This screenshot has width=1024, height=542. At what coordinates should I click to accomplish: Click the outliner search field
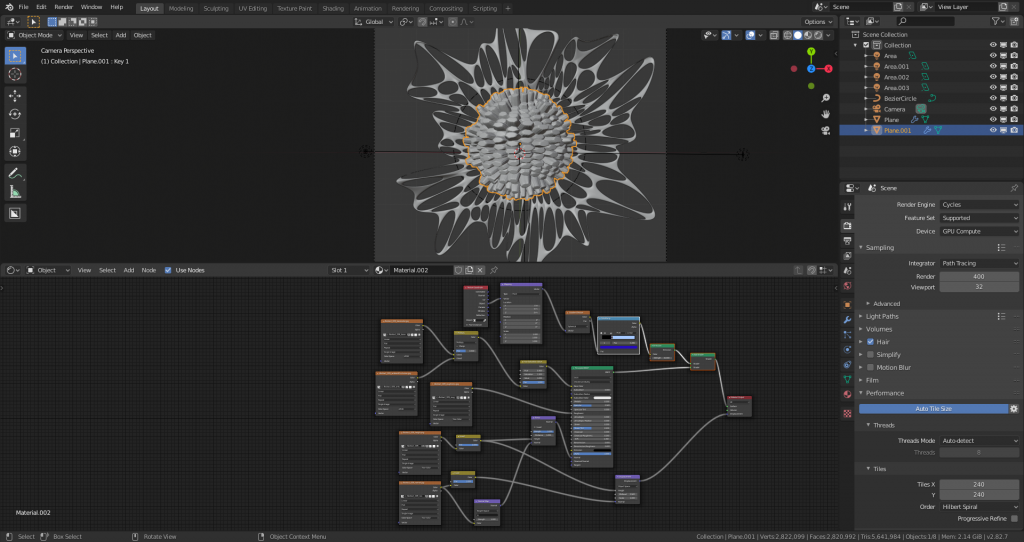(x=925, y=22)
